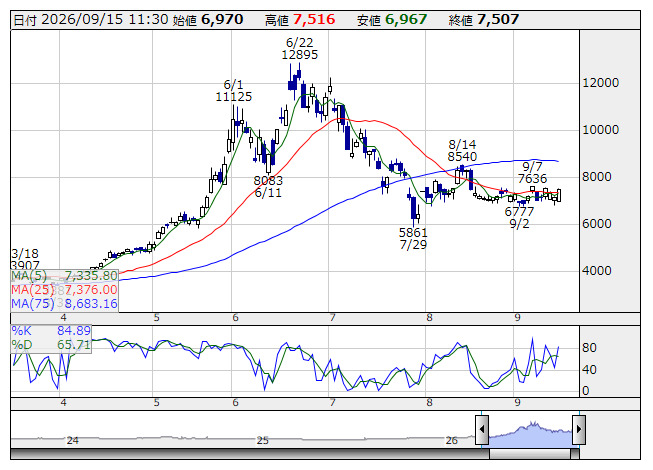Click the 6777 9/2 low label
Viewport: 653px width, 470px height.
click(519, 218)
